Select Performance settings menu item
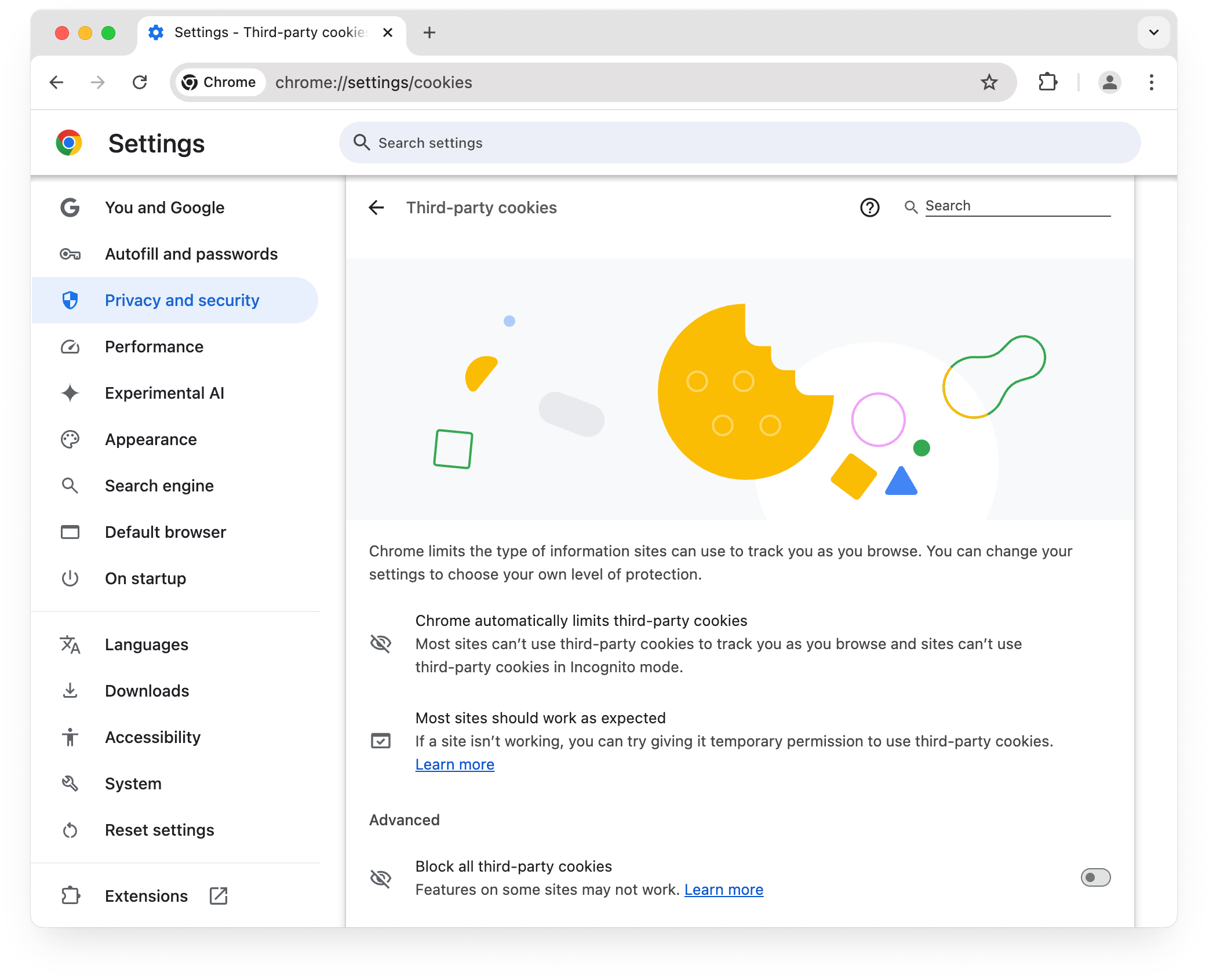The height and width of the screenshot is (980, 1209). [153, 346]
